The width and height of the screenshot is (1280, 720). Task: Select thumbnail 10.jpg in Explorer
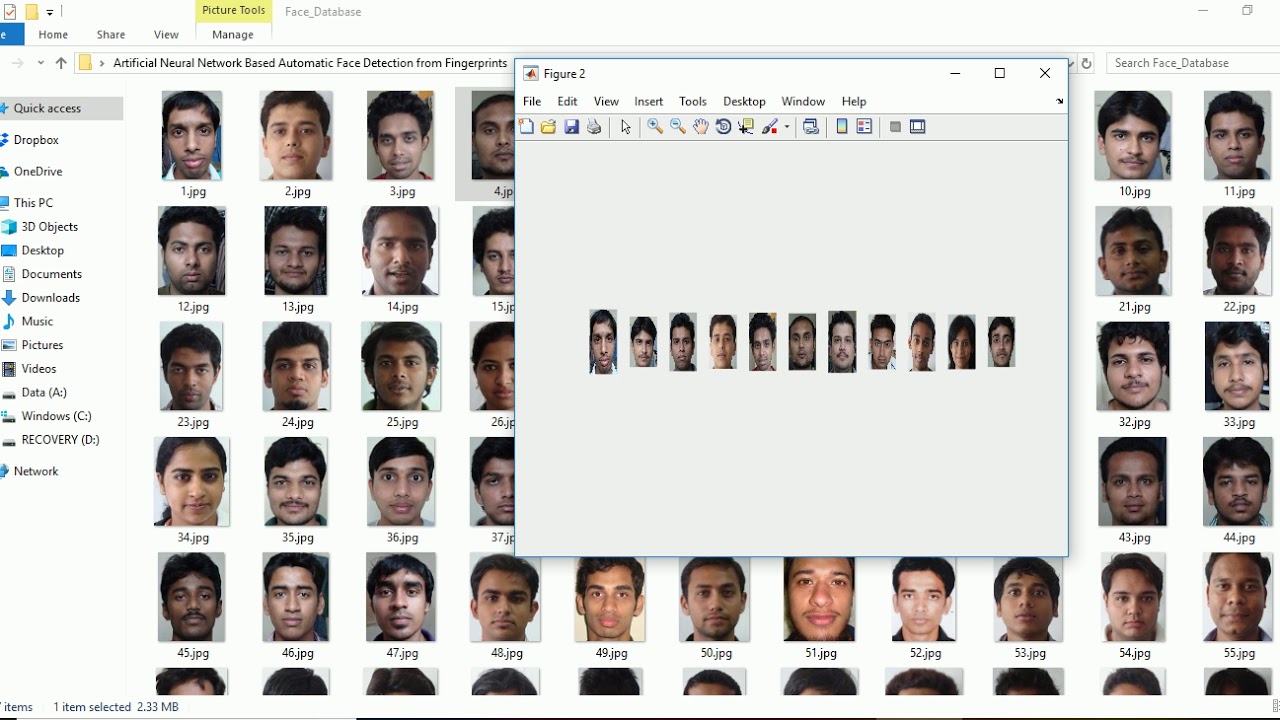coord(1133,136)
